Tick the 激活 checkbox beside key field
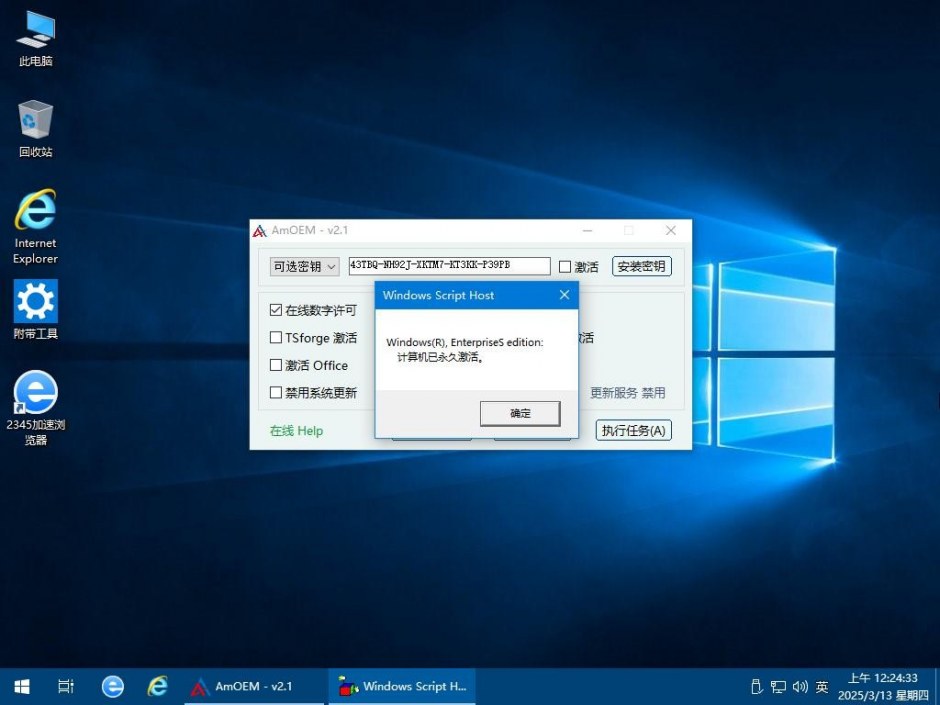Screen dimensions: 940x705 click(x=565, y=267)
